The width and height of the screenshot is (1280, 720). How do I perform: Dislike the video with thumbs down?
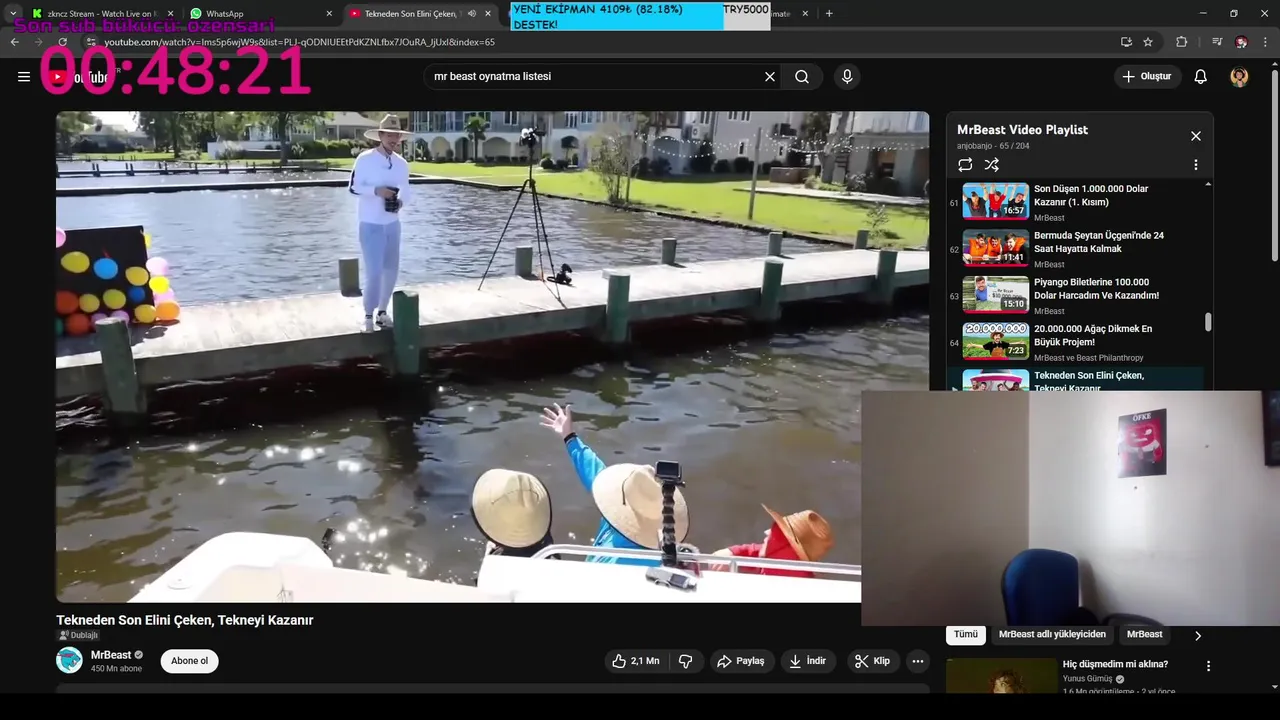tap(686, 661)
